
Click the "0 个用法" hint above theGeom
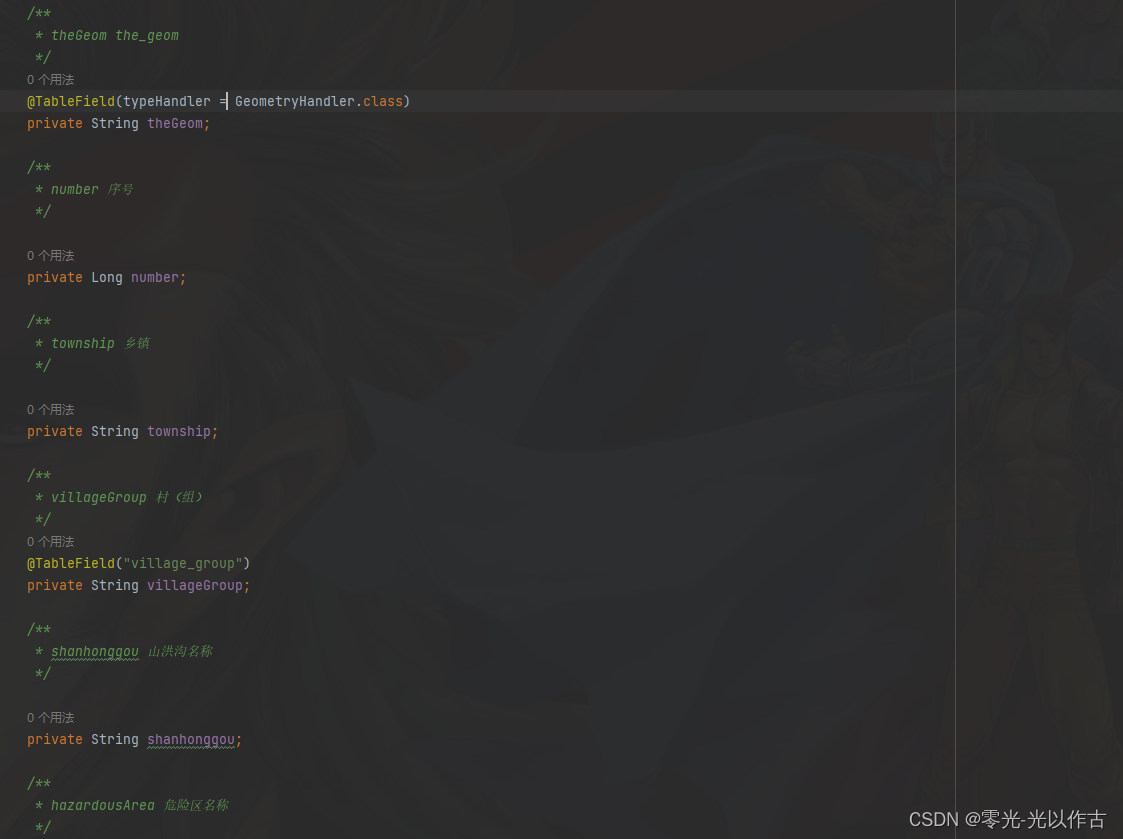50,79
